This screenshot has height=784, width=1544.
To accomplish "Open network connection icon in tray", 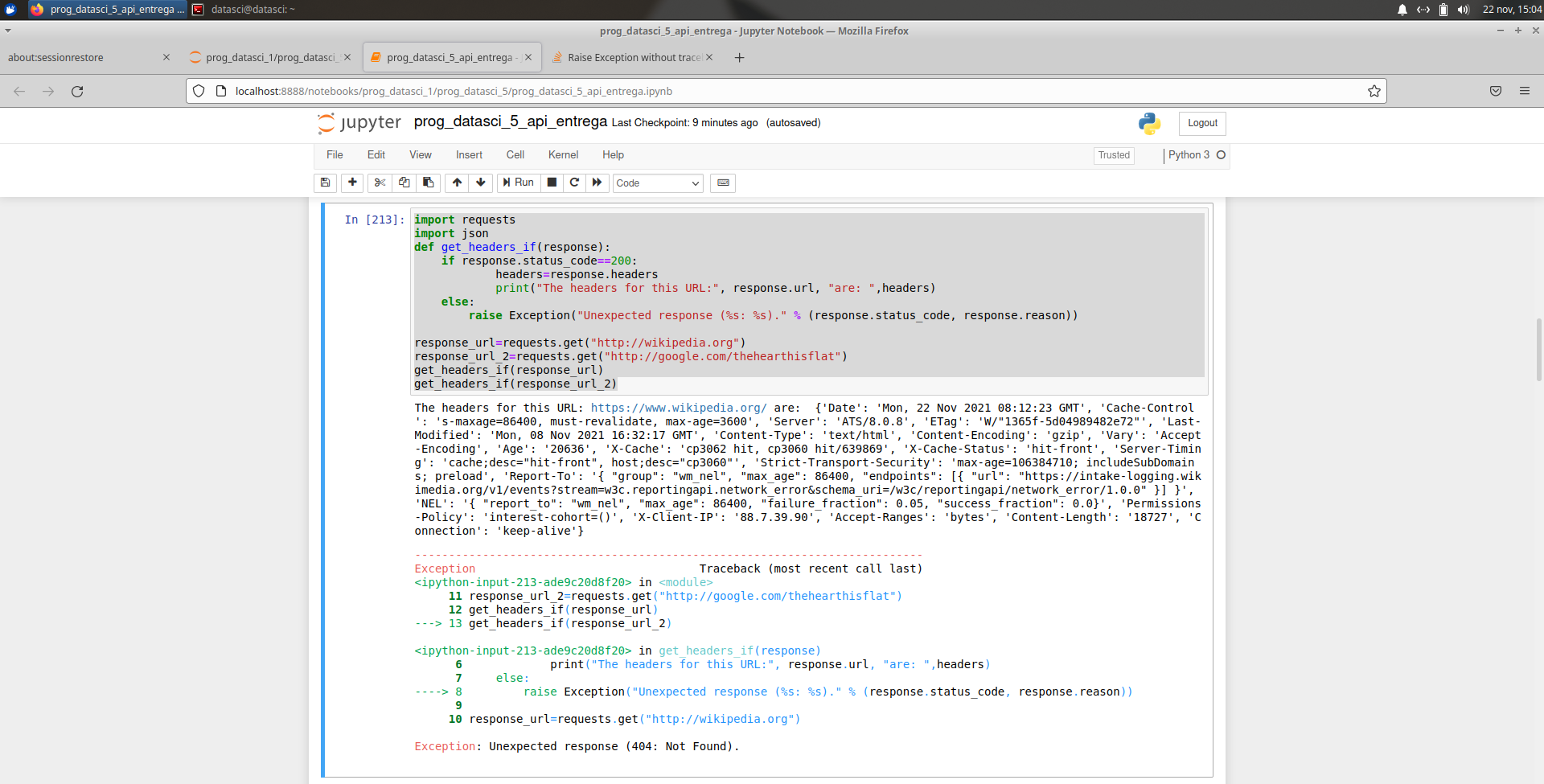I will [x=1423, y=10].
